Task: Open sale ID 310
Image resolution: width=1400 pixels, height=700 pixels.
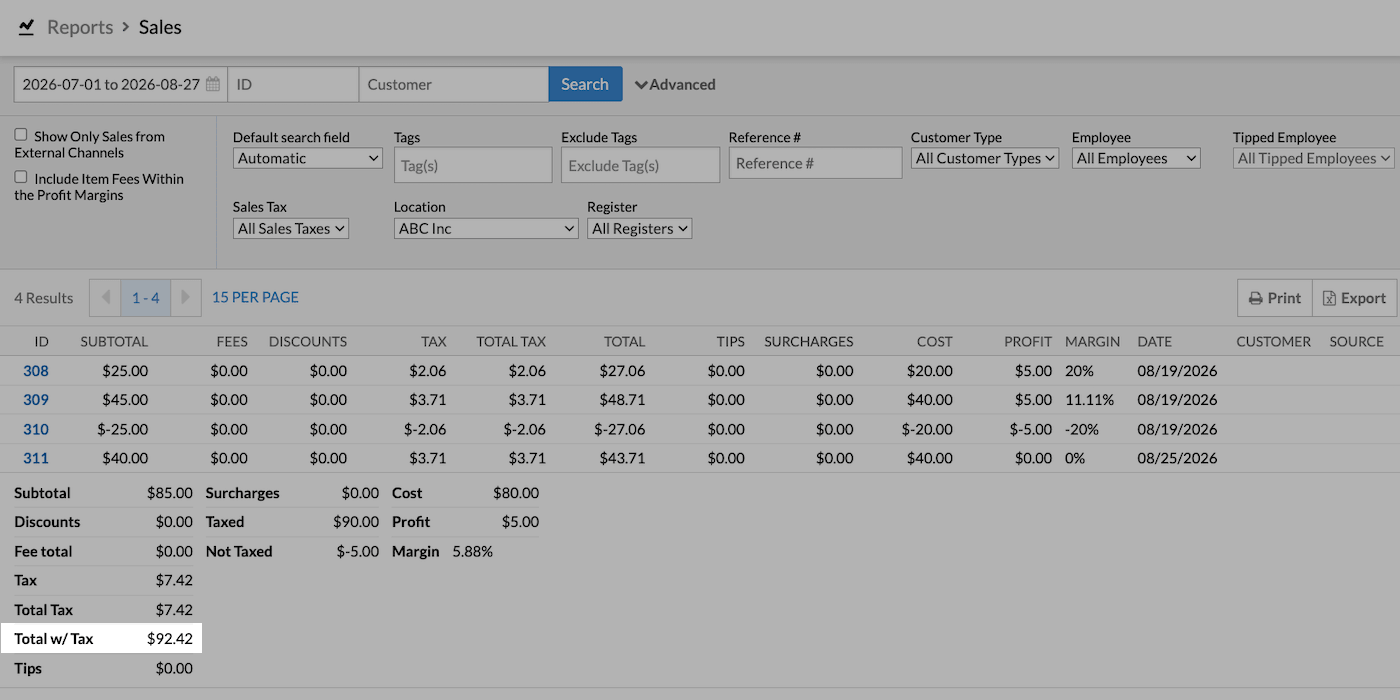Action: point(36,429)
